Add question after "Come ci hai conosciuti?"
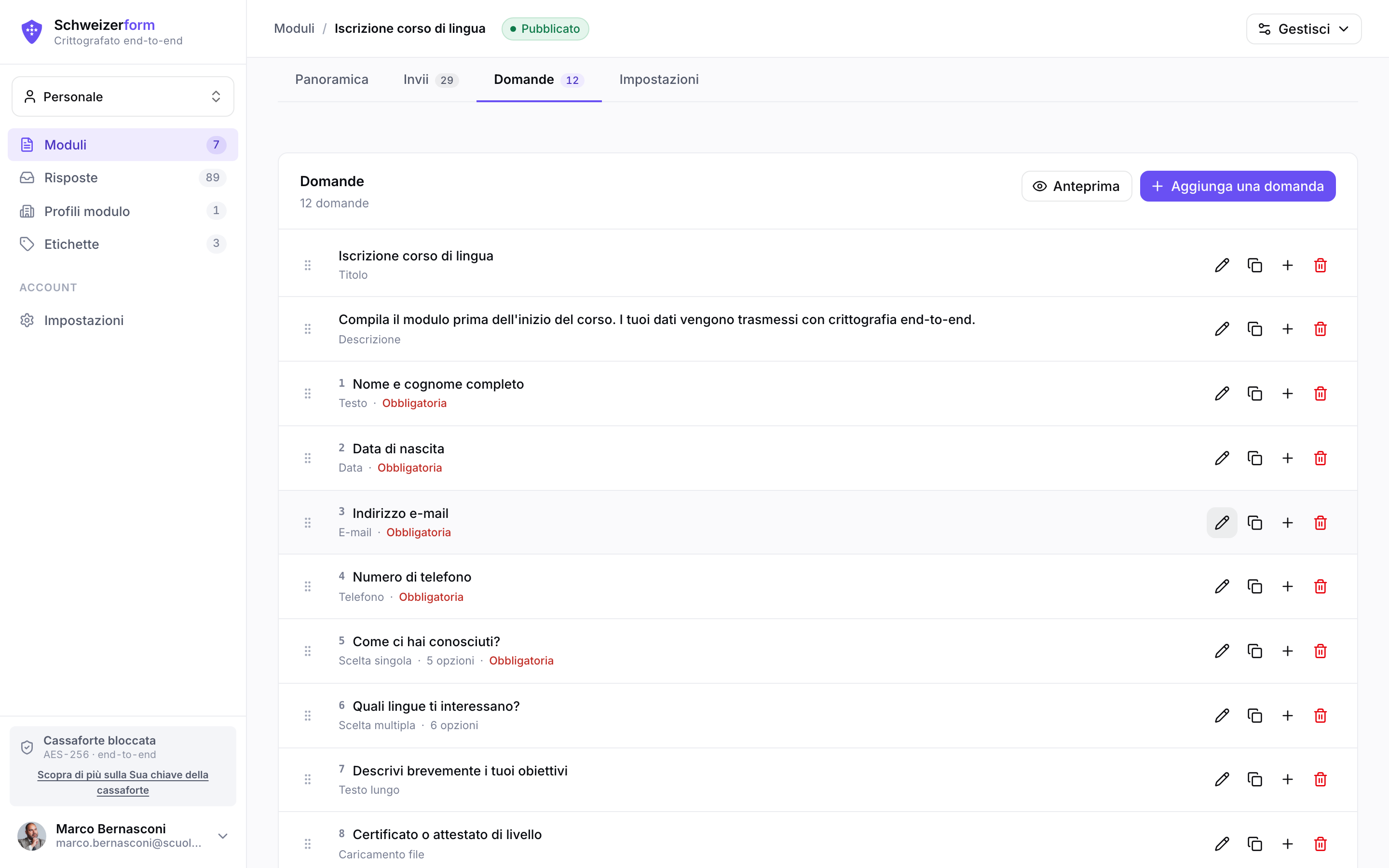Screen dimensions: 1389x868 click(x=1287, y=651)
